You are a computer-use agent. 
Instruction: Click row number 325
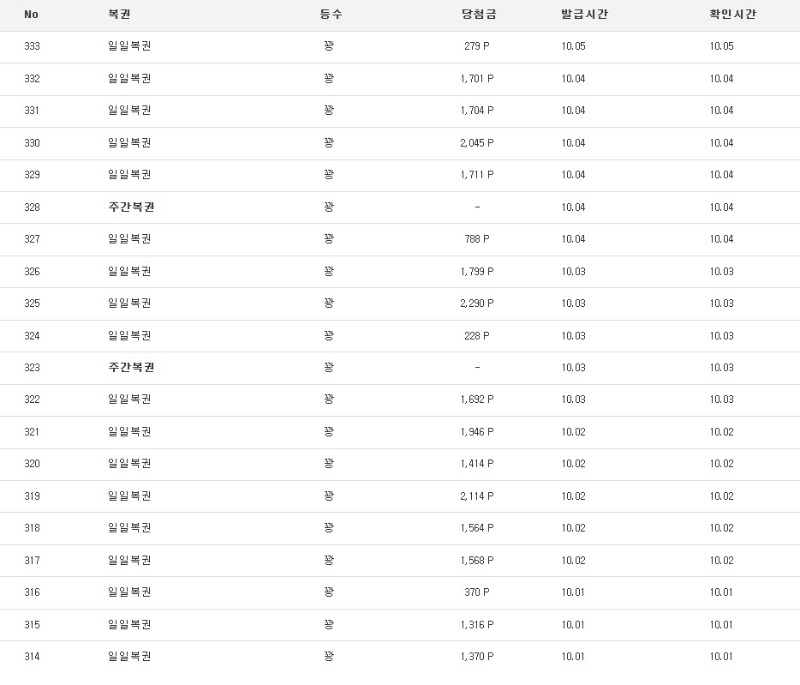pyautogui.click(x=32, y=303)
